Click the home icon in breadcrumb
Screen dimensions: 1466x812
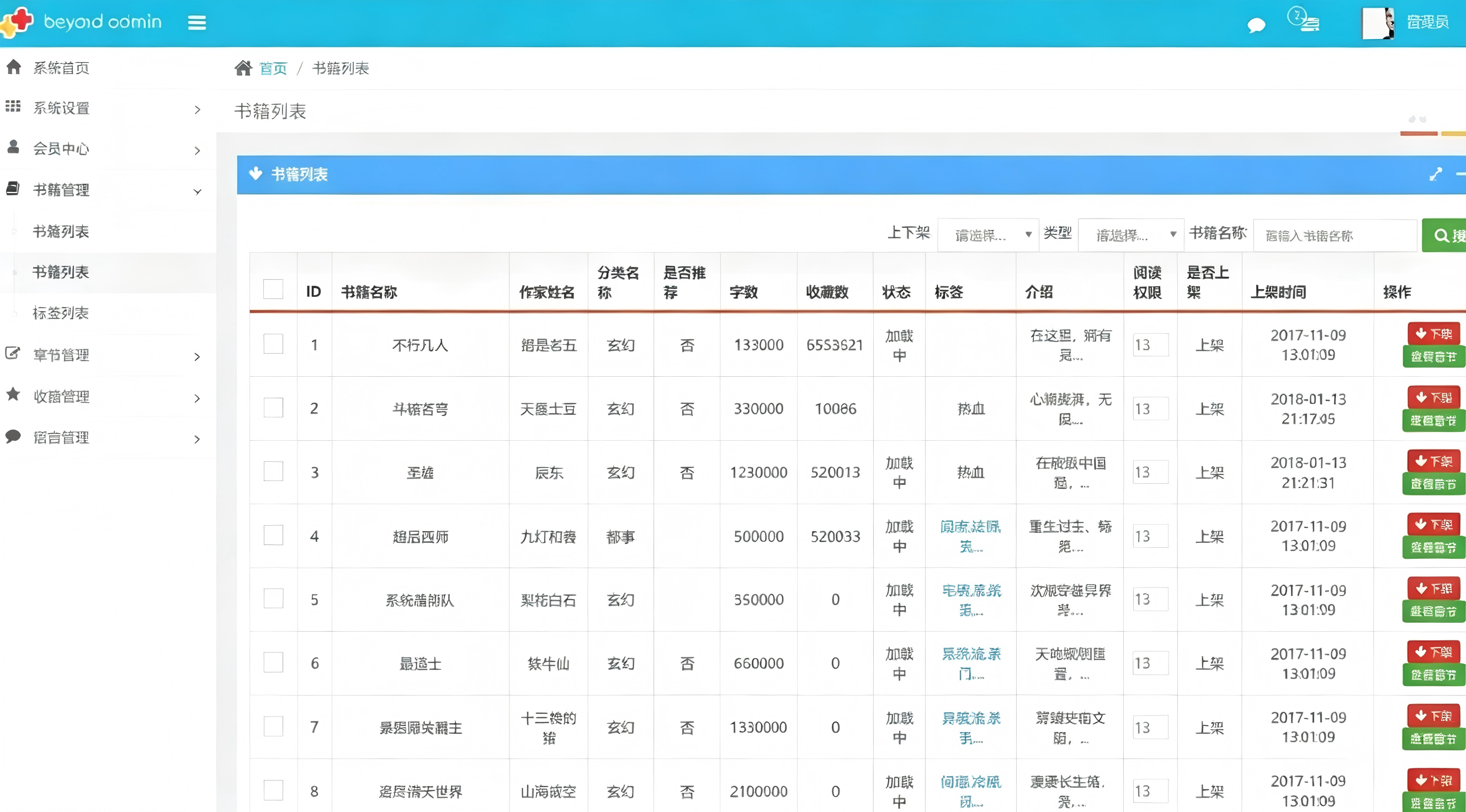(x=243, y=68)
